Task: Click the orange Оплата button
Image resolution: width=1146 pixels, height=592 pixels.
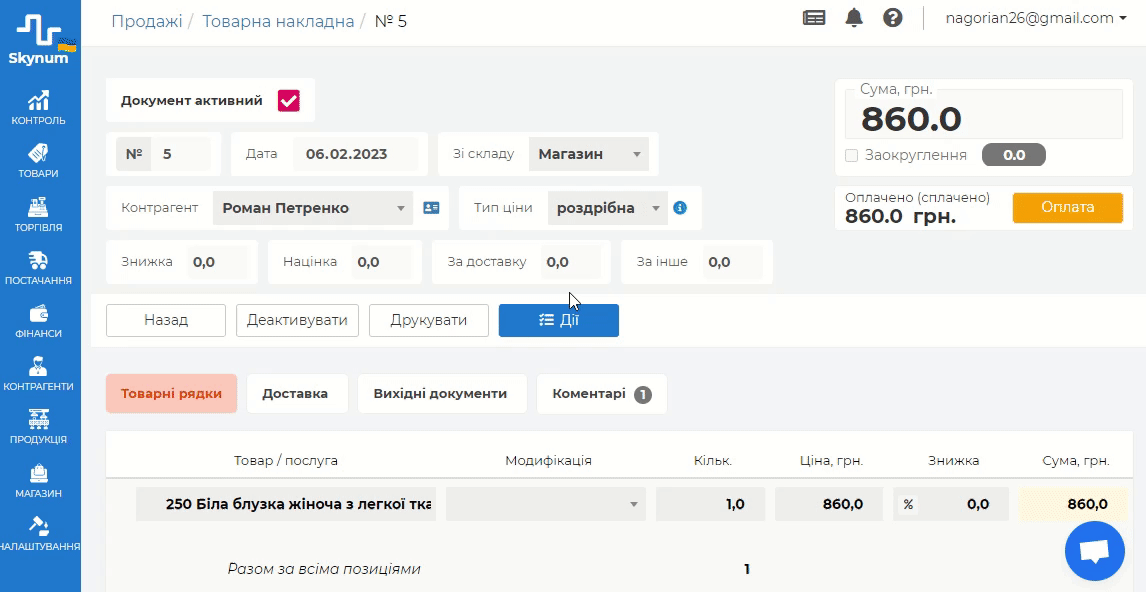Action: [x=1067, y=207]
